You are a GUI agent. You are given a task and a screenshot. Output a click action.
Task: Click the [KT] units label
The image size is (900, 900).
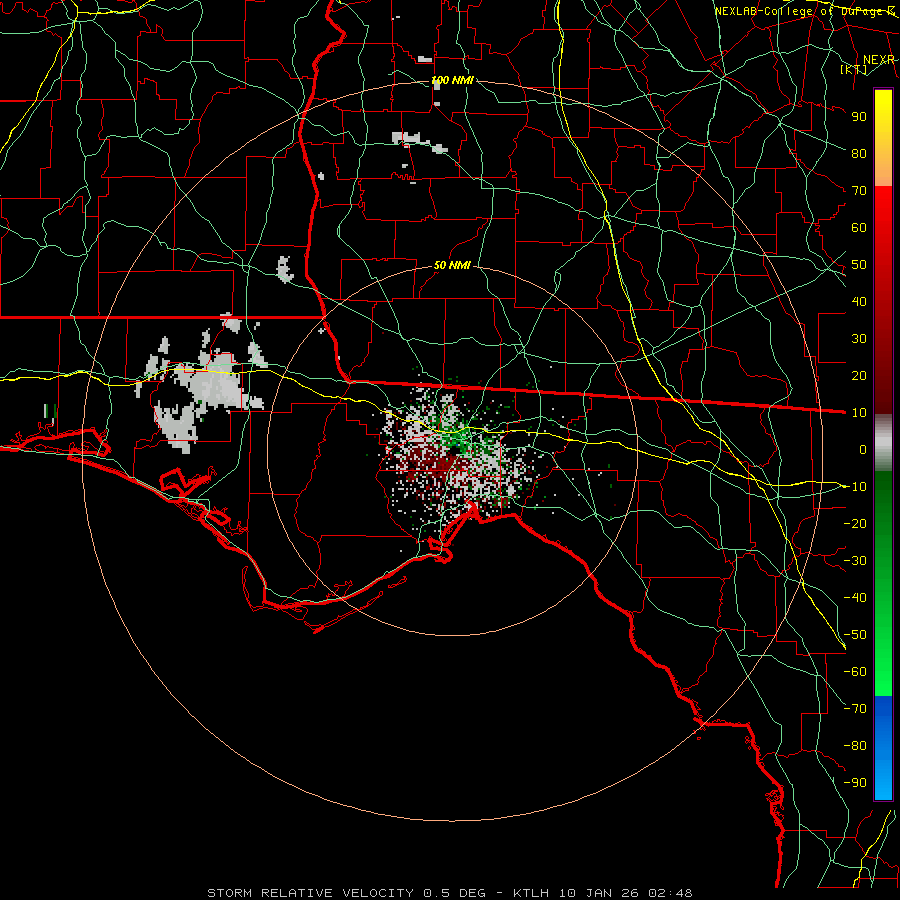853,69
